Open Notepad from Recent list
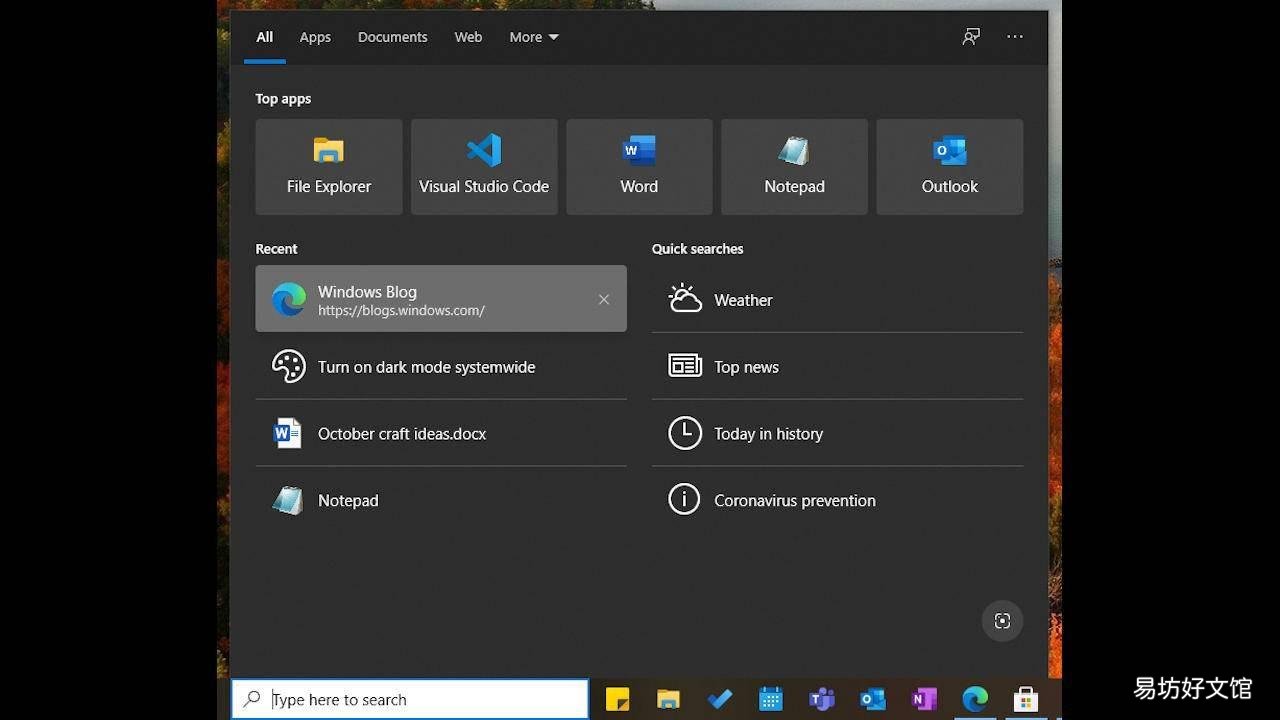Image resolution: width=1280 pixels, height=720 pixels. pos(441,500)
